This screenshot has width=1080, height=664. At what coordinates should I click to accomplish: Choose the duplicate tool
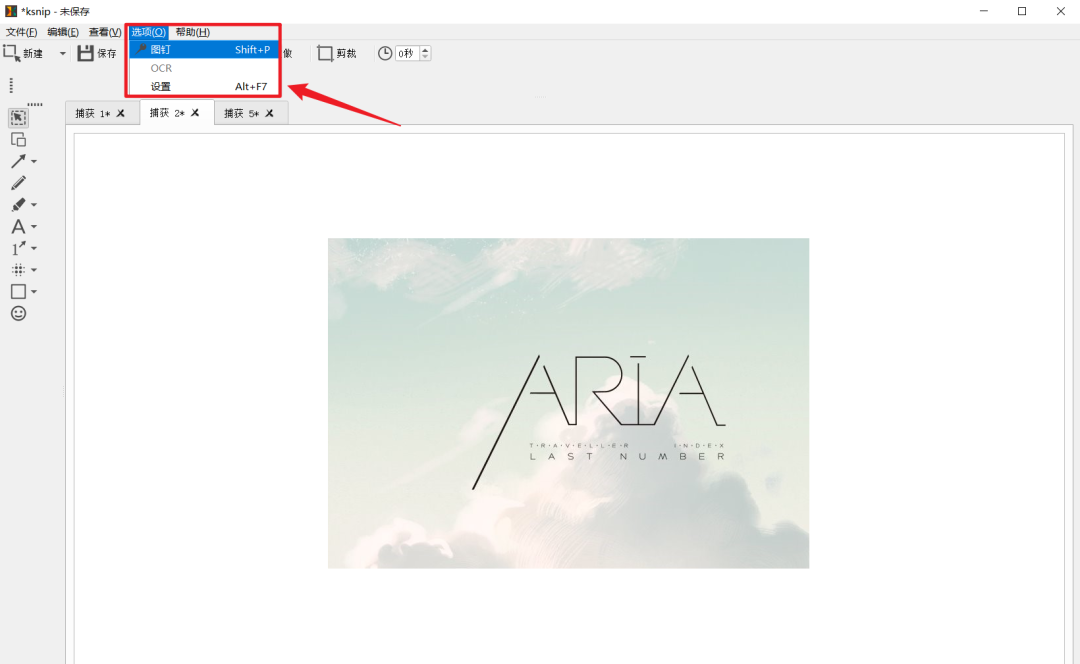pyautogui.click(x=19, y=140)
